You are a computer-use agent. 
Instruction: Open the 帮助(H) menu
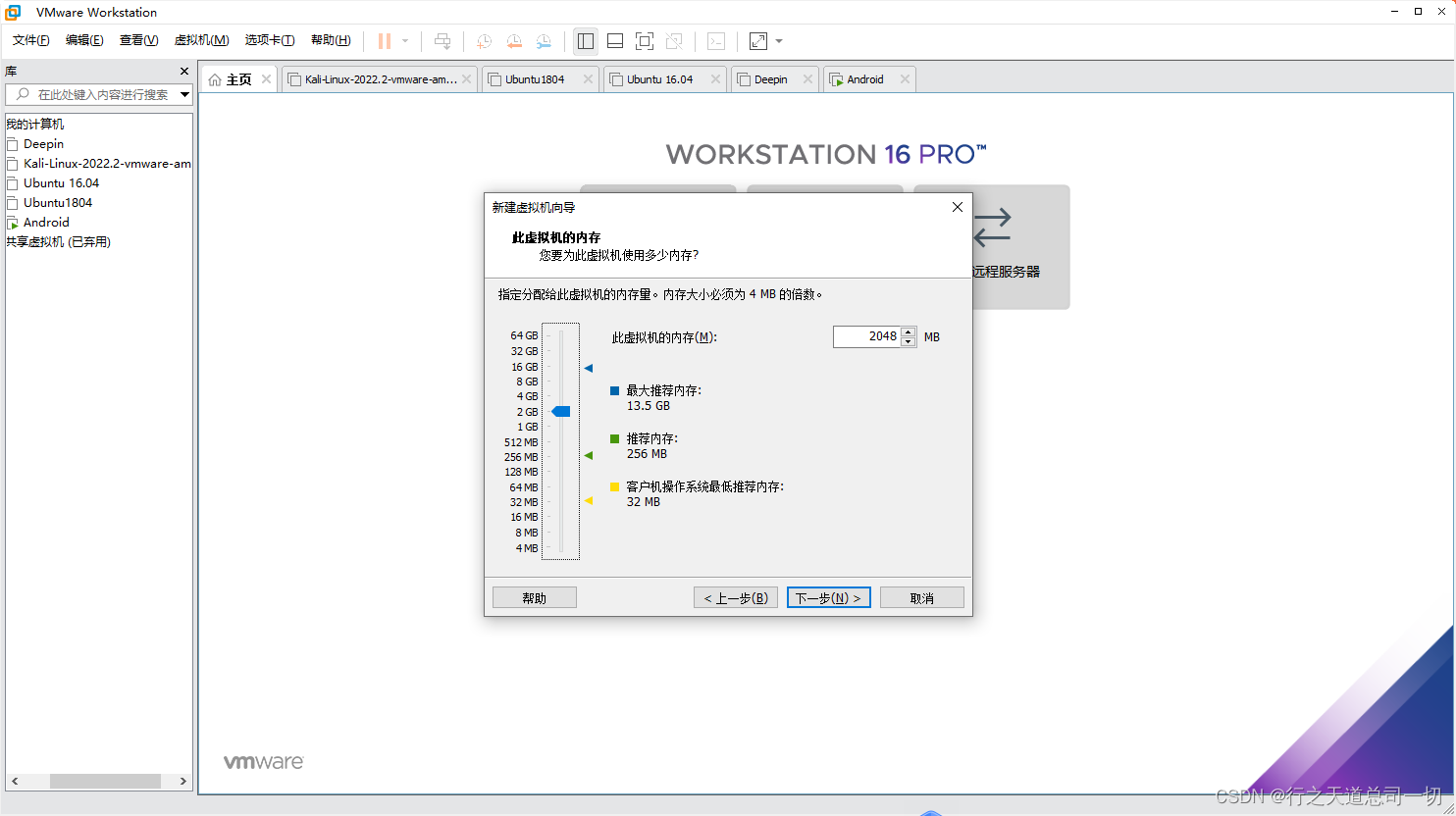tap(331, 40)
